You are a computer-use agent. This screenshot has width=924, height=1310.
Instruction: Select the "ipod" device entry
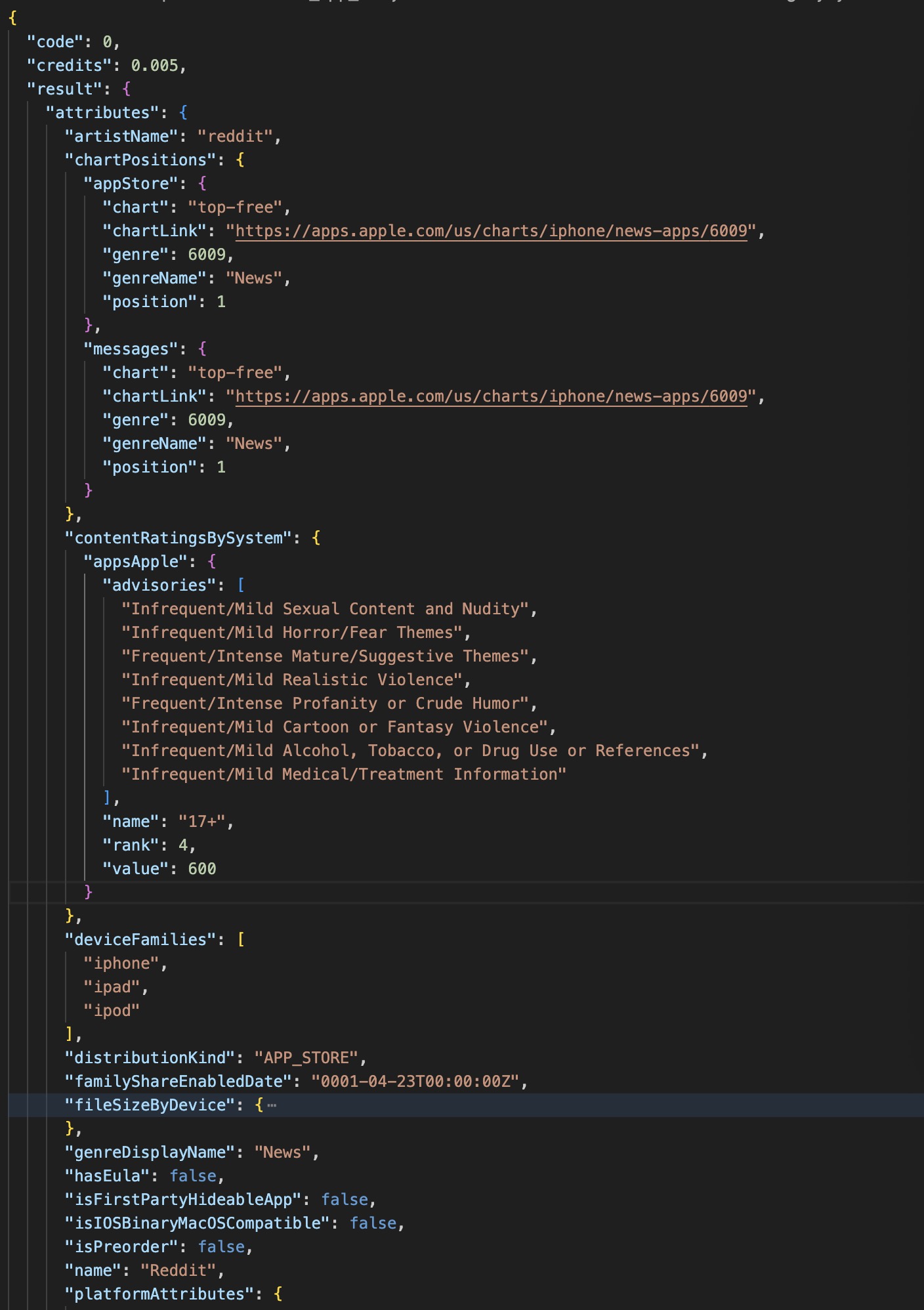(x=112, y=1011)
